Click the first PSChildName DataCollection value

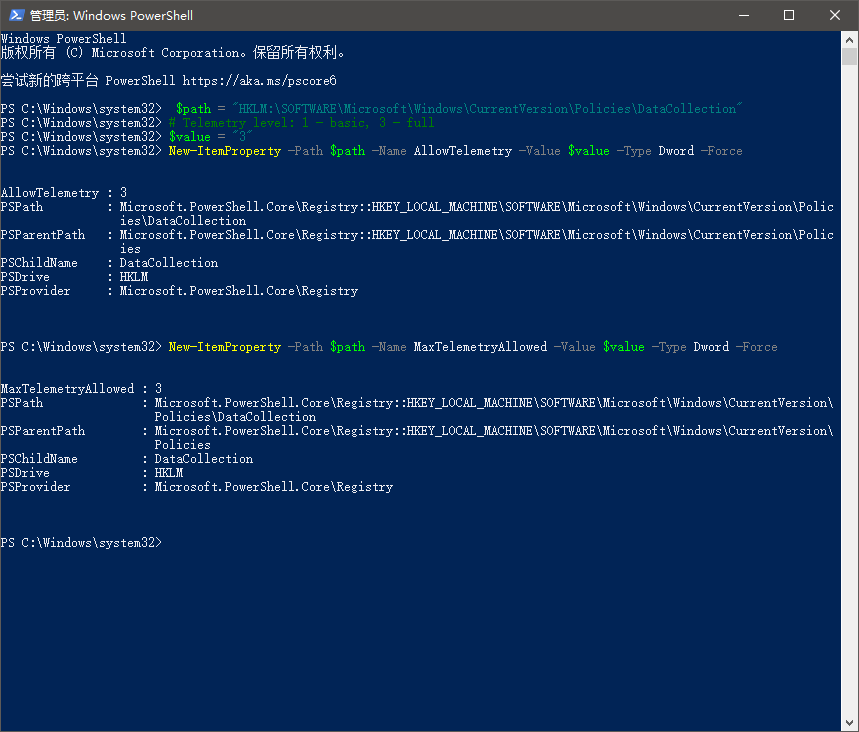tap(169, 263)
